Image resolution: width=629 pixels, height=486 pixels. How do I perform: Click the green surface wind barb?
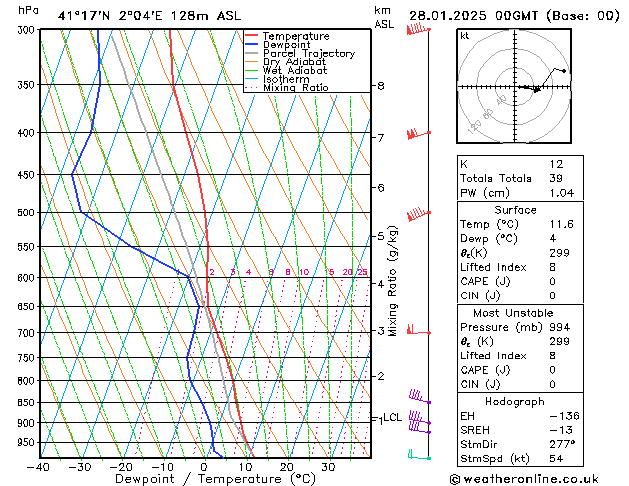click(x=419, y=454)
